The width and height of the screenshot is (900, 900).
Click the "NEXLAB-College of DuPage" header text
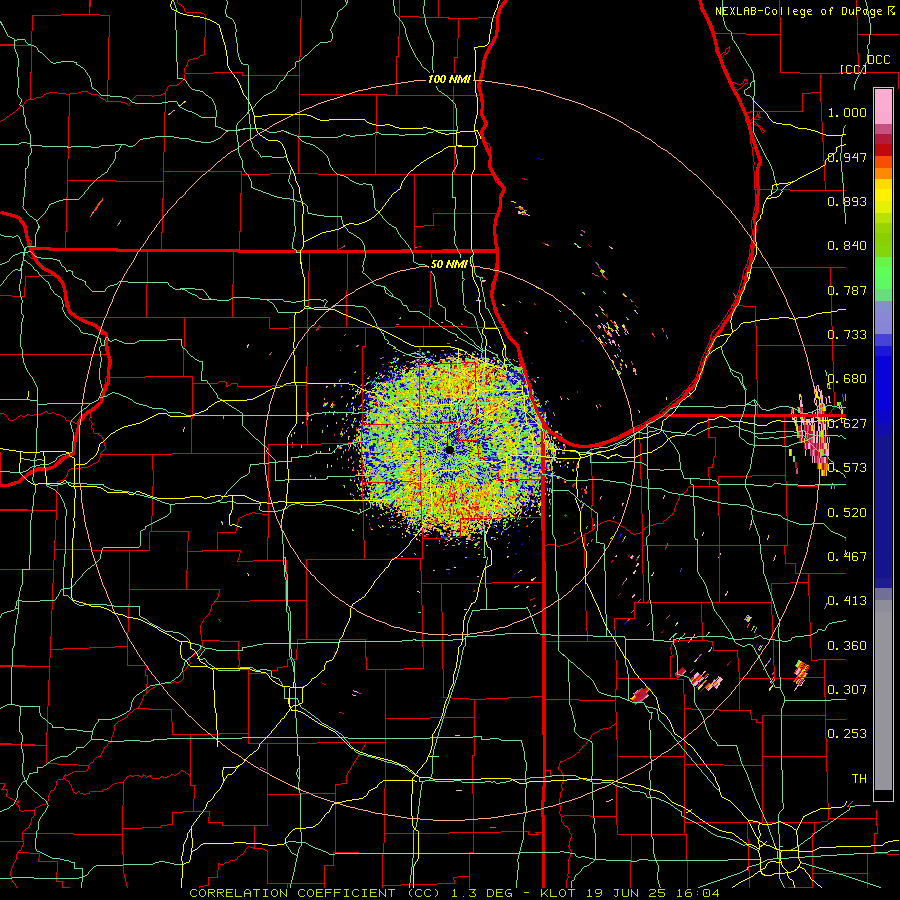pos(798,11)
